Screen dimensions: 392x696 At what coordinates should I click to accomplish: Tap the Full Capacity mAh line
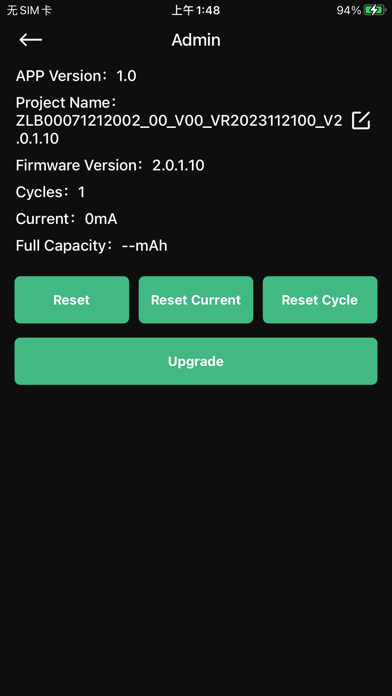91,245
